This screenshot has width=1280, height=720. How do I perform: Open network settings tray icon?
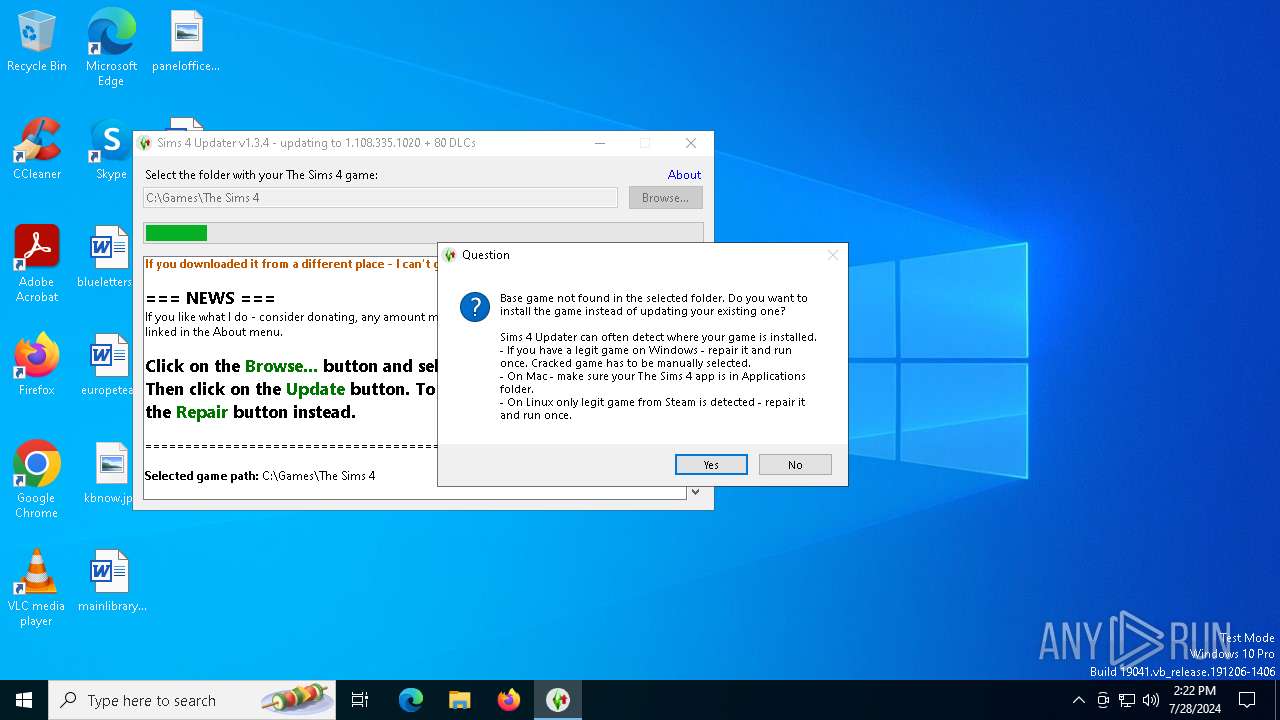click(x=1127, y=700)
